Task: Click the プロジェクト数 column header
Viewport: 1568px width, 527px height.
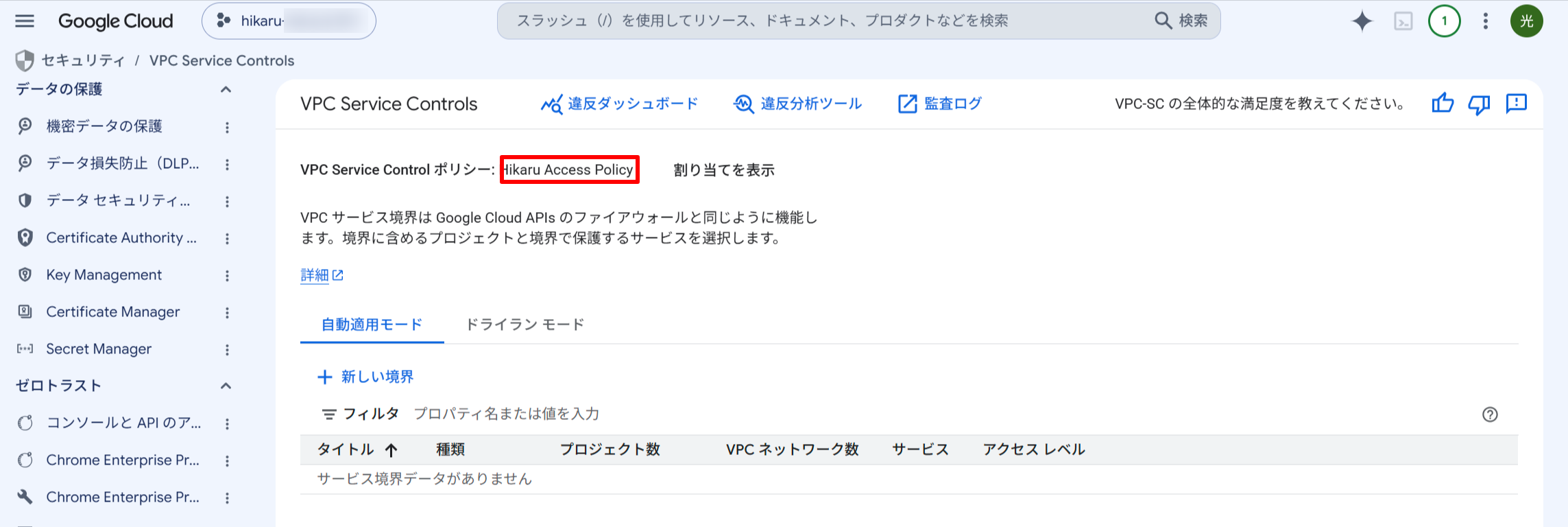Action: [610, 449]
